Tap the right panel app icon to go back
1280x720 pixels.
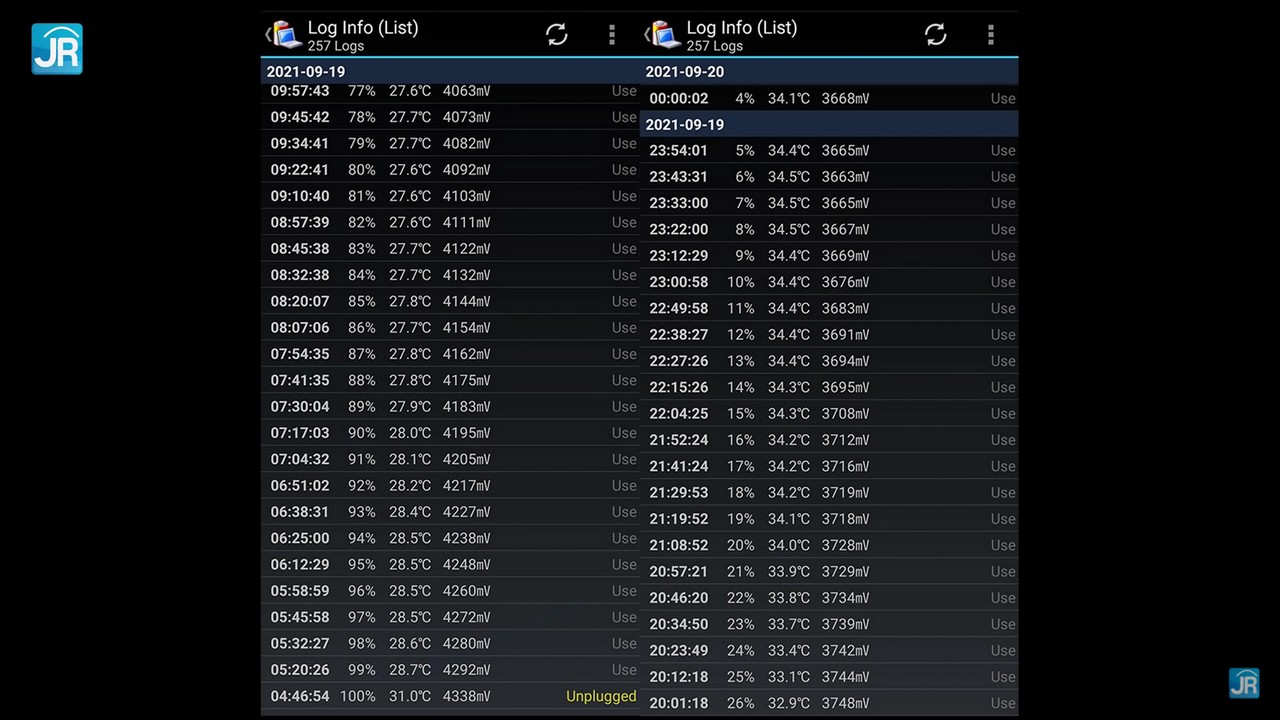point(662,35)
